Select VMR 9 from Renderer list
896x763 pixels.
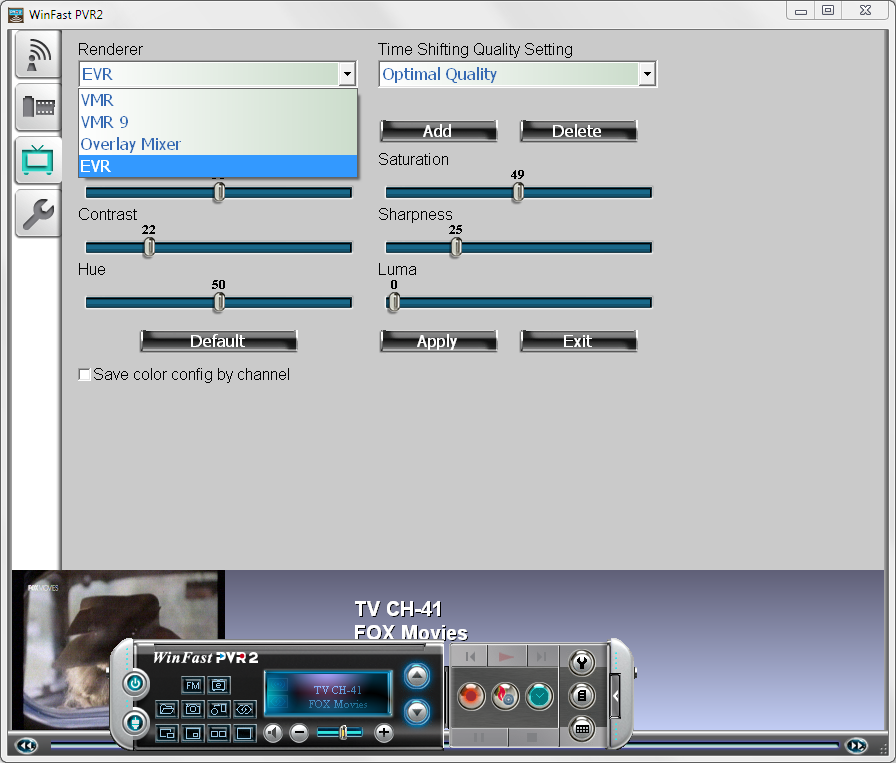tap(104, 122)
